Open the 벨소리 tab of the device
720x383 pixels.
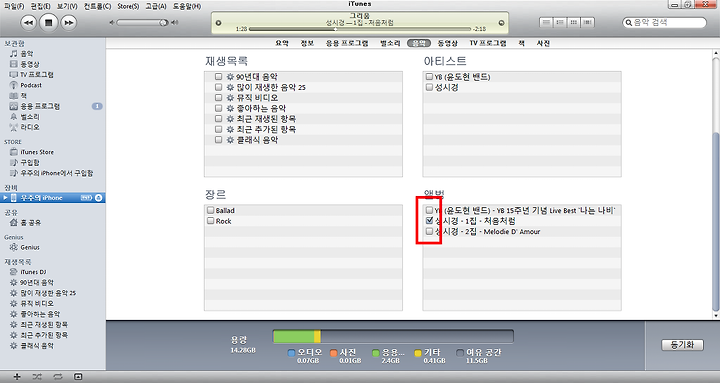[390, 43]
